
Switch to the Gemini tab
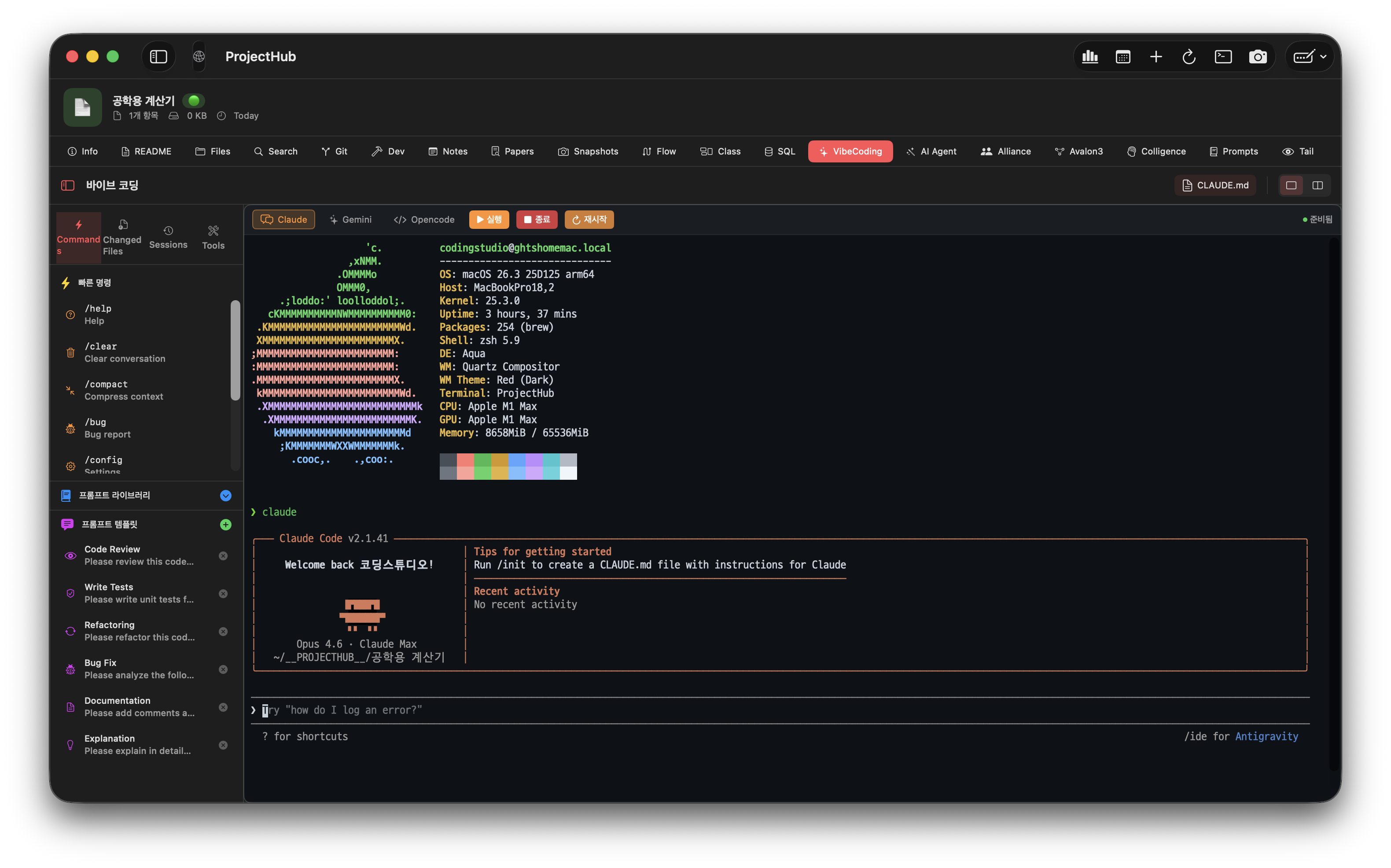pyautogui.click(x=350, y=219)
